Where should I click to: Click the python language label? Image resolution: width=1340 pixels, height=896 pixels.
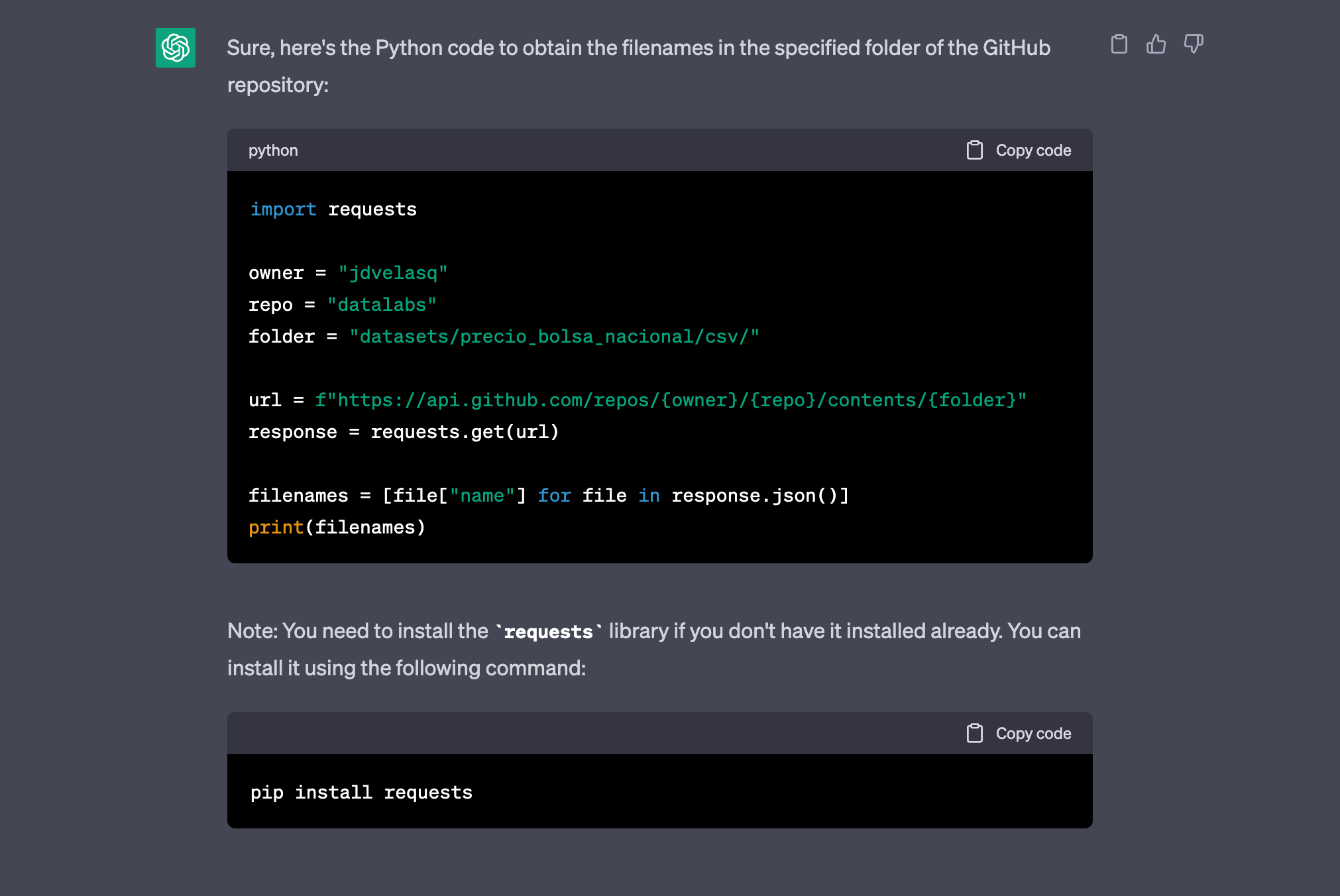[x=273, y=150]
